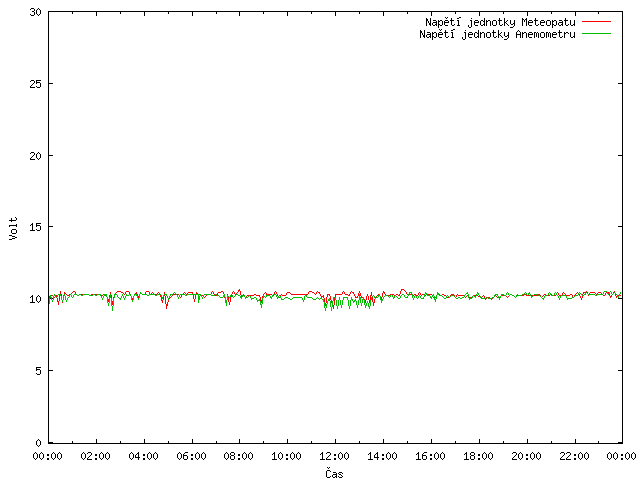
Task: Click the 10:00 time axis label
Action: pyautogui.click(x=287, y=456)
